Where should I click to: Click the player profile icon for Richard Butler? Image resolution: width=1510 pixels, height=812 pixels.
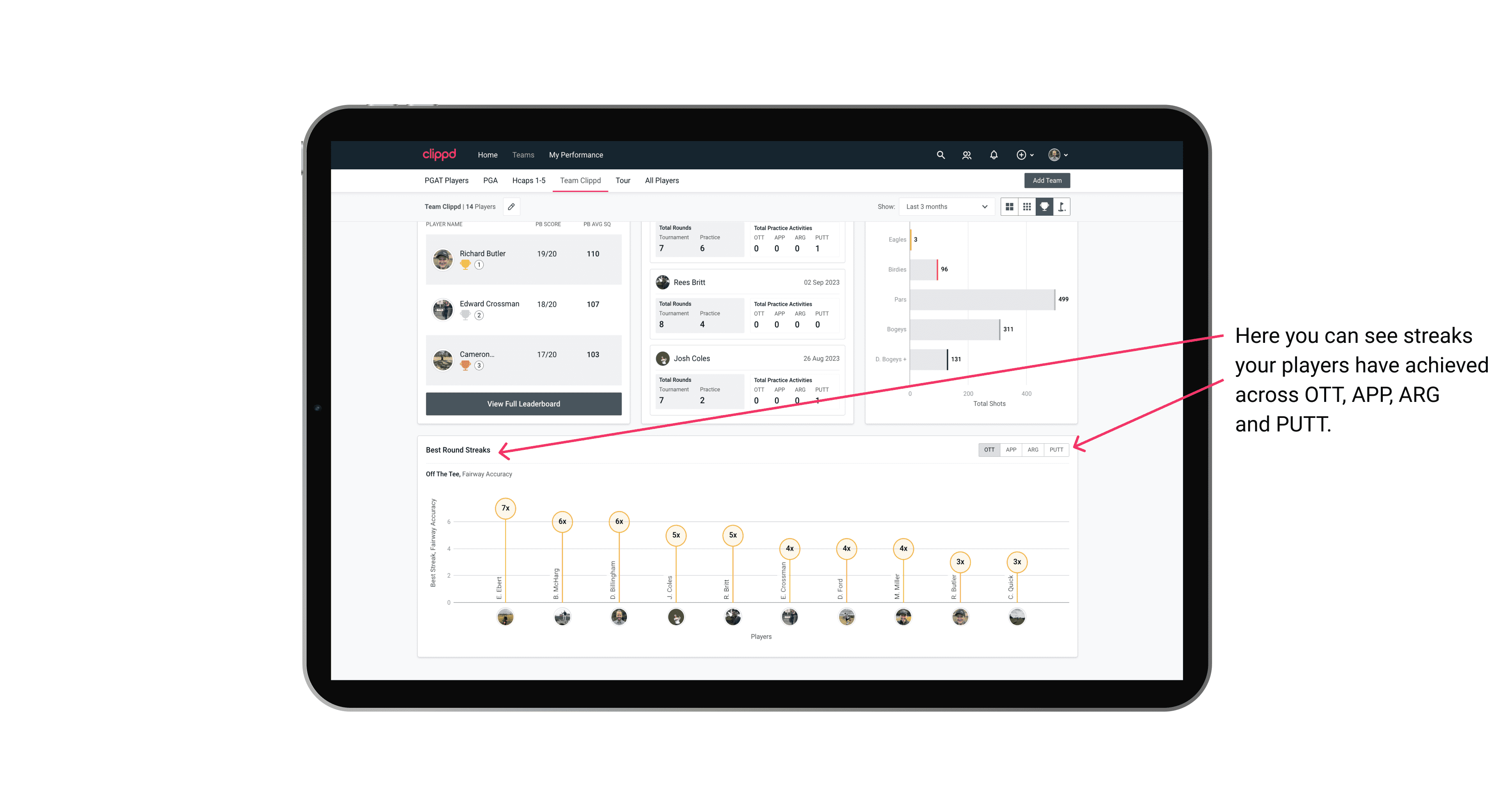click(443, 258)
